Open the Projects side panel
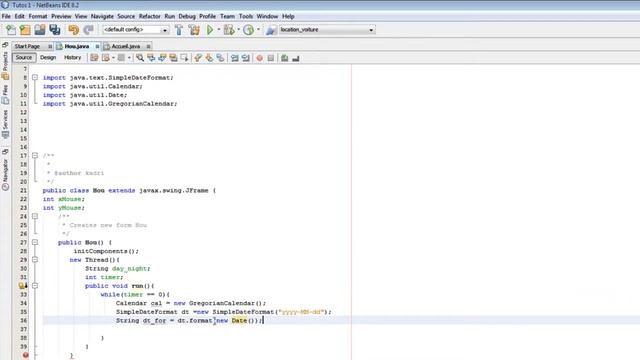 click(x=5, y=65)
